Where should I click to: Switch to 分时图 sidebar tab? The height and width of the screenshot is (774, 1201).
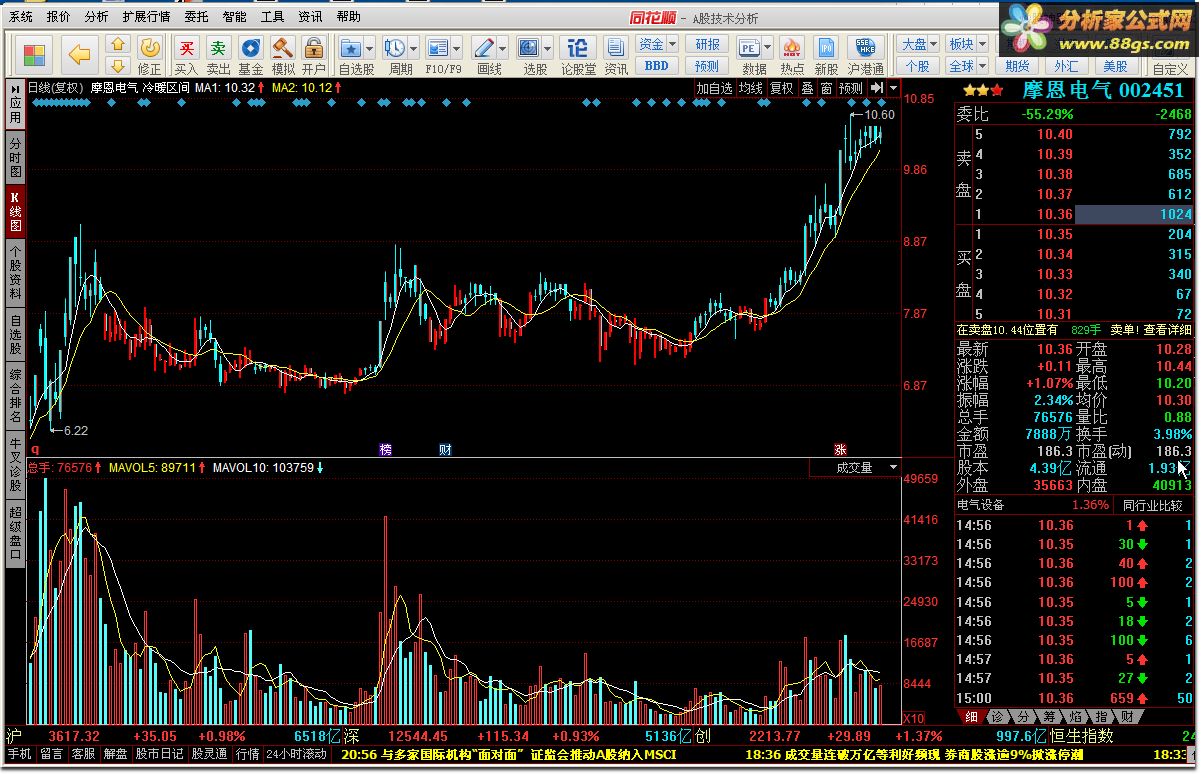coord(15,158)
